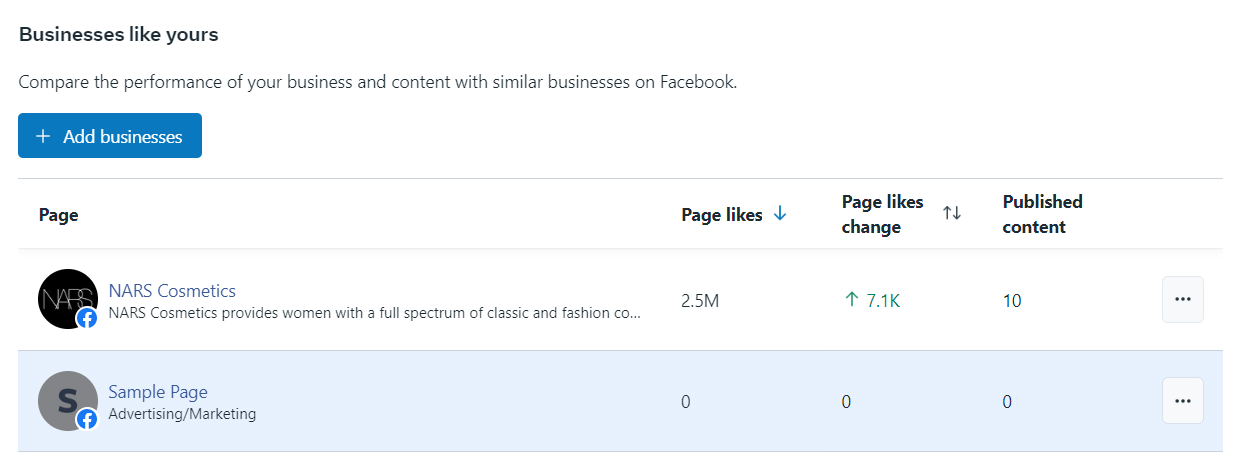Toggle sort arrows for Page likes change
Image resolution: width=1237 pixels, height=475 pixels.
point(951,214)
